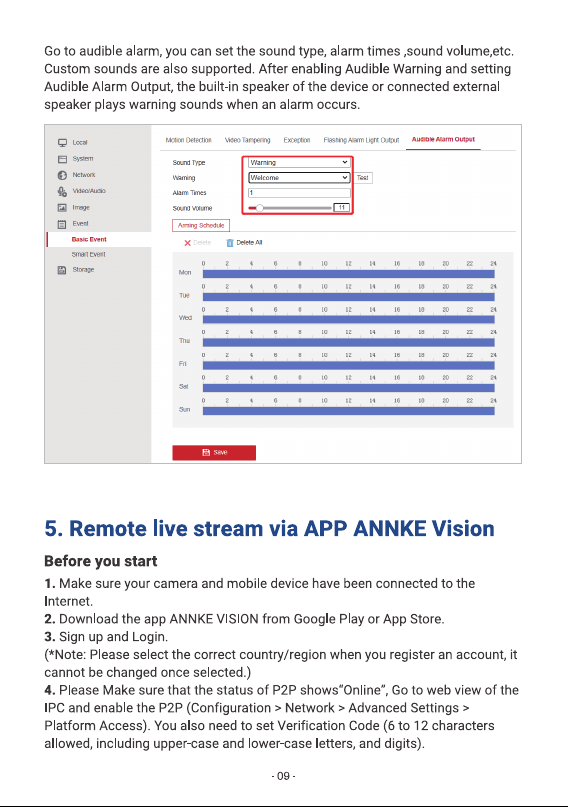Expand the Sound Type dropdown
This screenshot has height=807, width=568.
299,162
